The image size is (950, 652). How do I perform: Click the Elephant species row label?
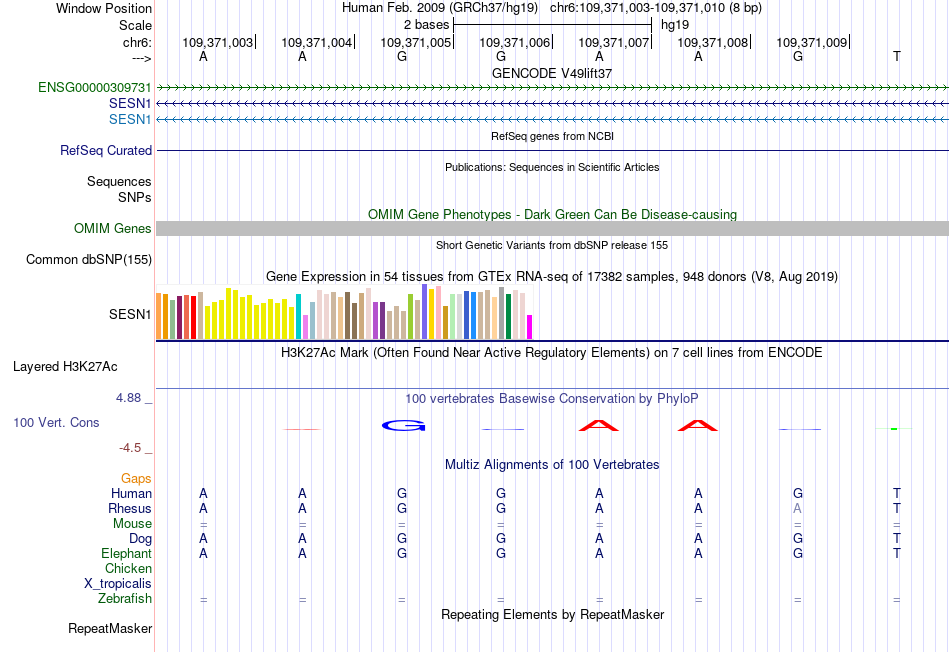[127, 553]
